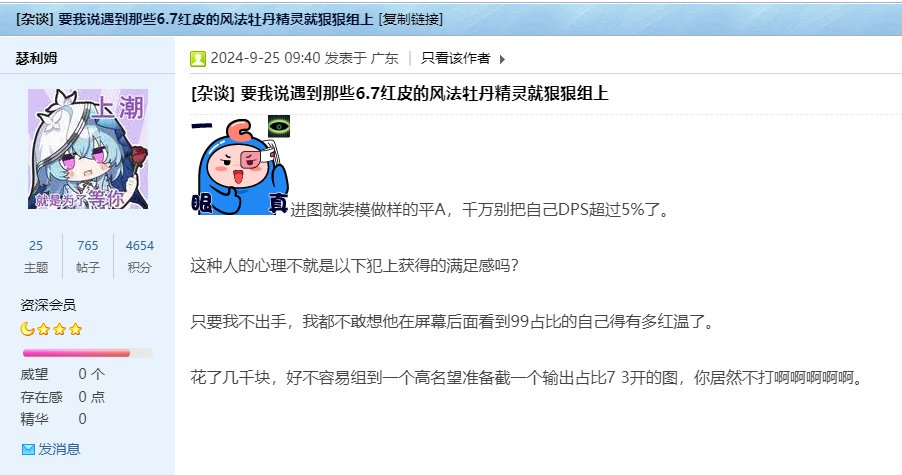Open the 发消息 envelope icon
This screenshot has height=475, width=902.
click(x=28, y=449)
